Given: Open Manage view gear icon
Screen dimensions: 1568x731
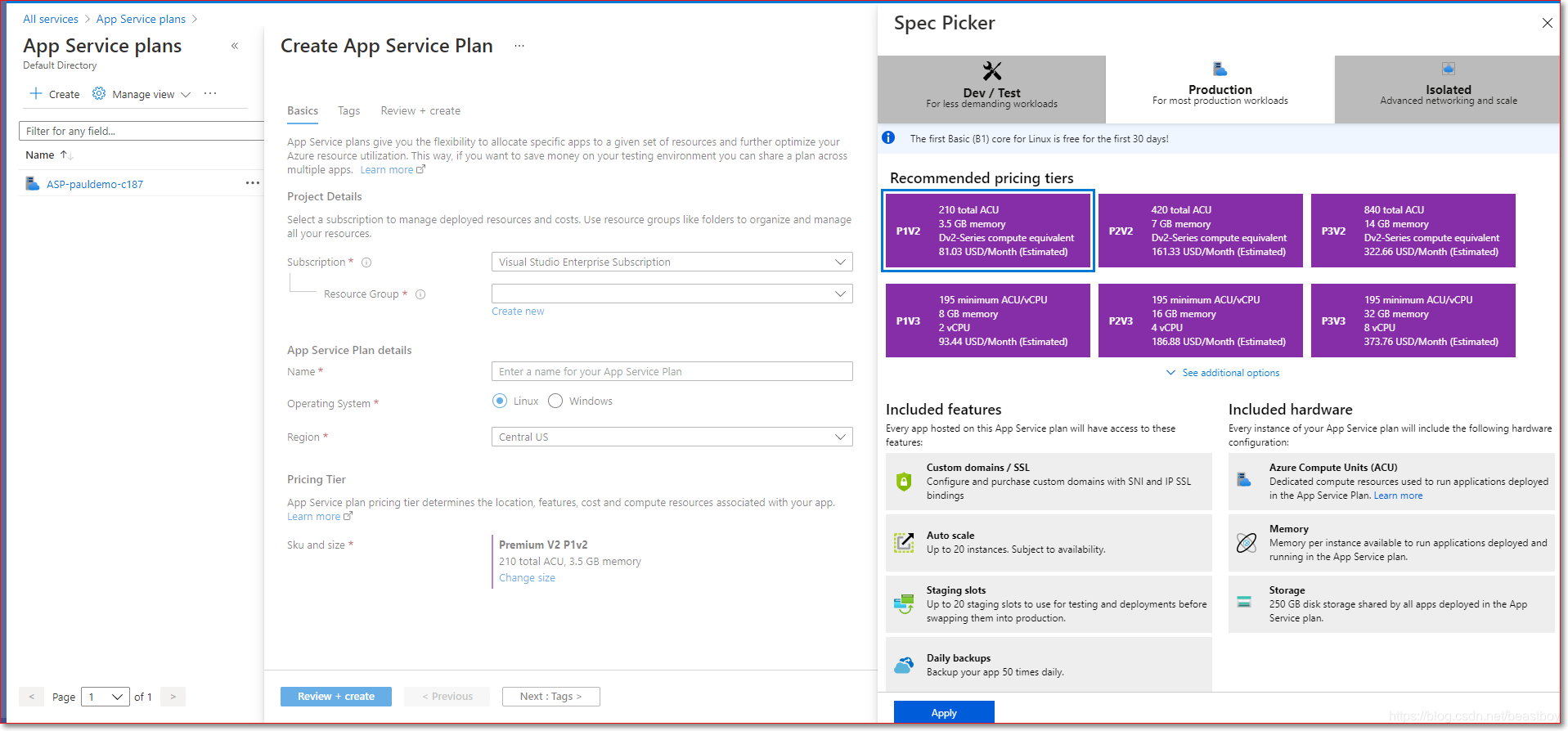Looking at the screenshot, I should [99, 94].
